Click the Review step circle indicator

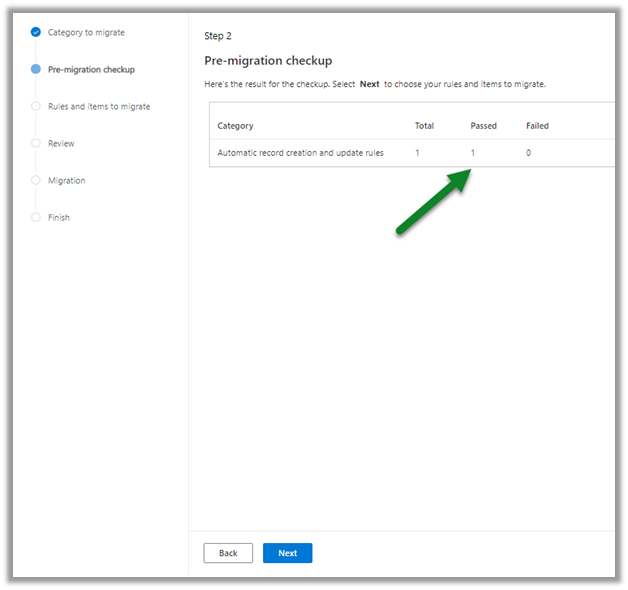point(36,143)
